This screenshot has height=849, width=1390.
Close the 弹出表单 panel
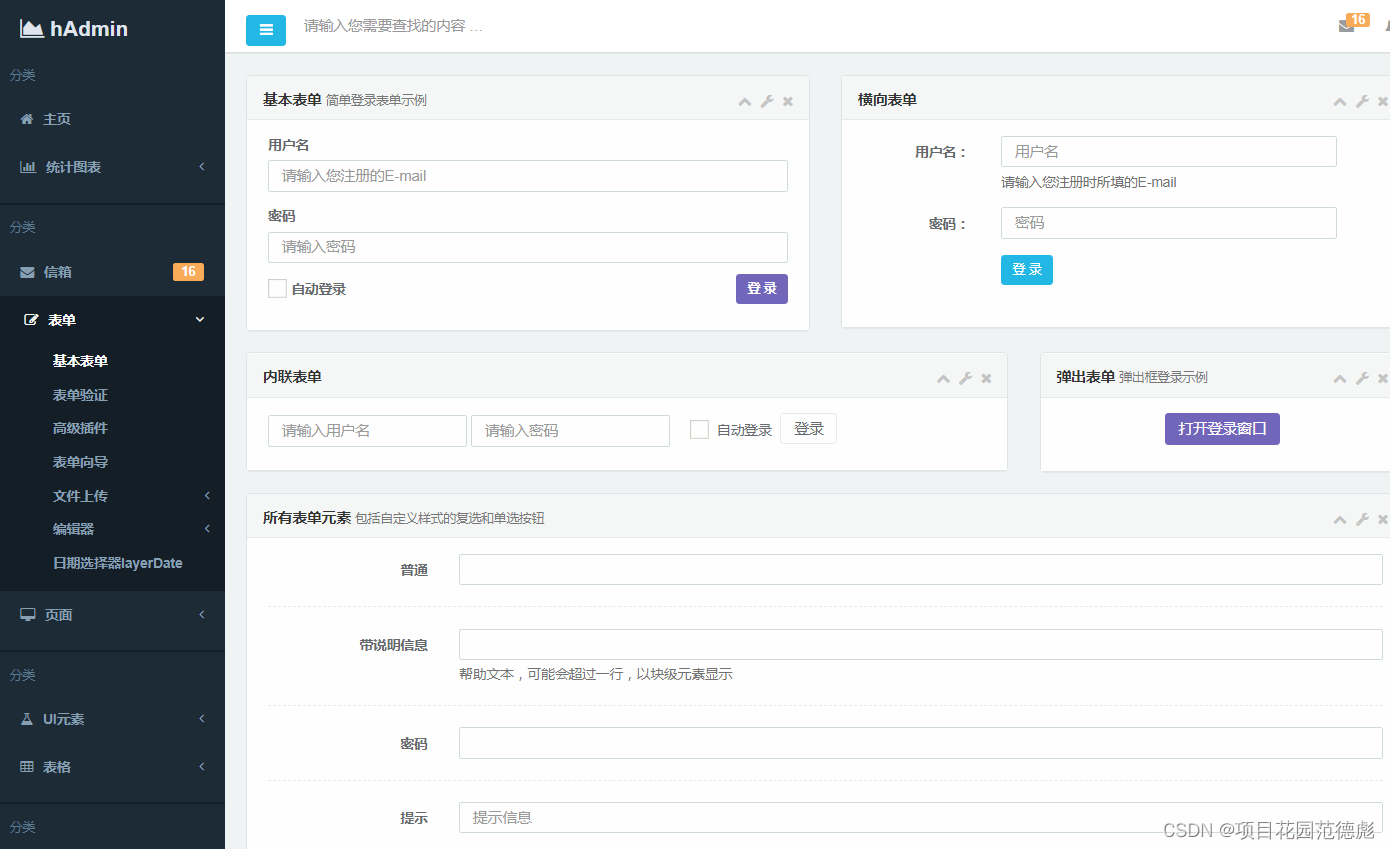(x=1383, y=378)
